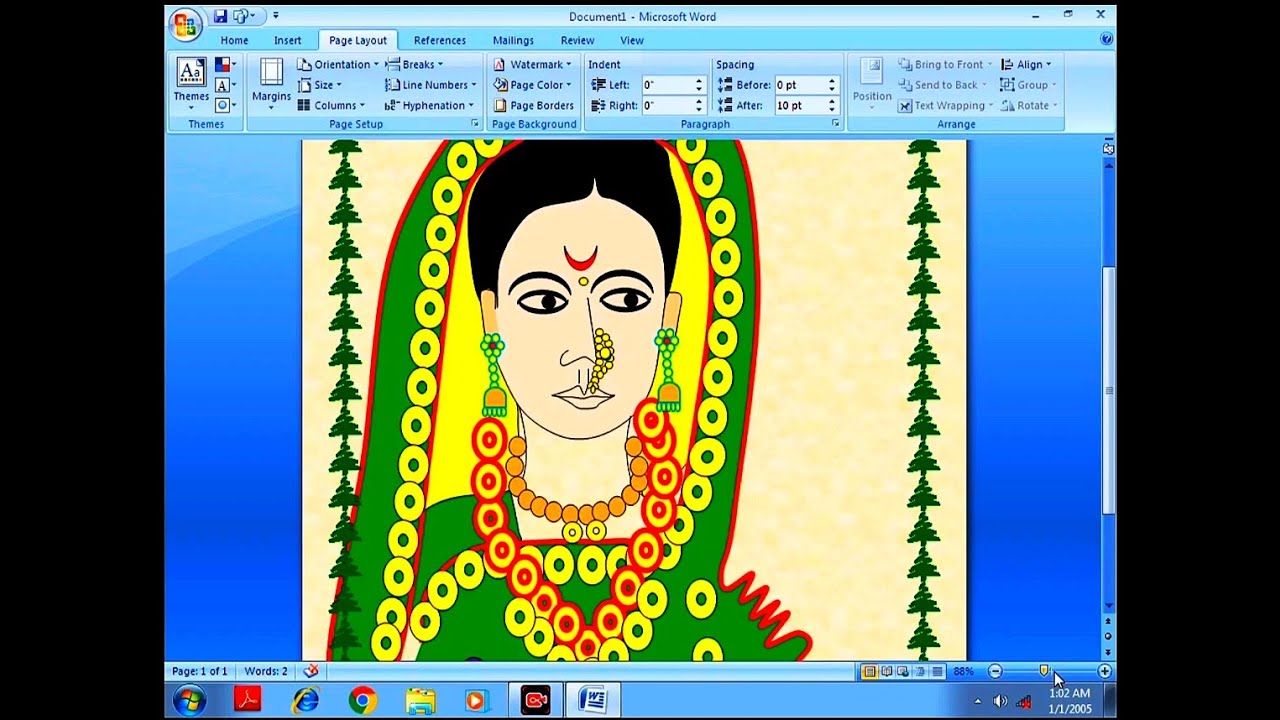This screenshot has width=1280, height=720.
Task: Click the 88% zoom level button
Action: [x=964, y=671]
